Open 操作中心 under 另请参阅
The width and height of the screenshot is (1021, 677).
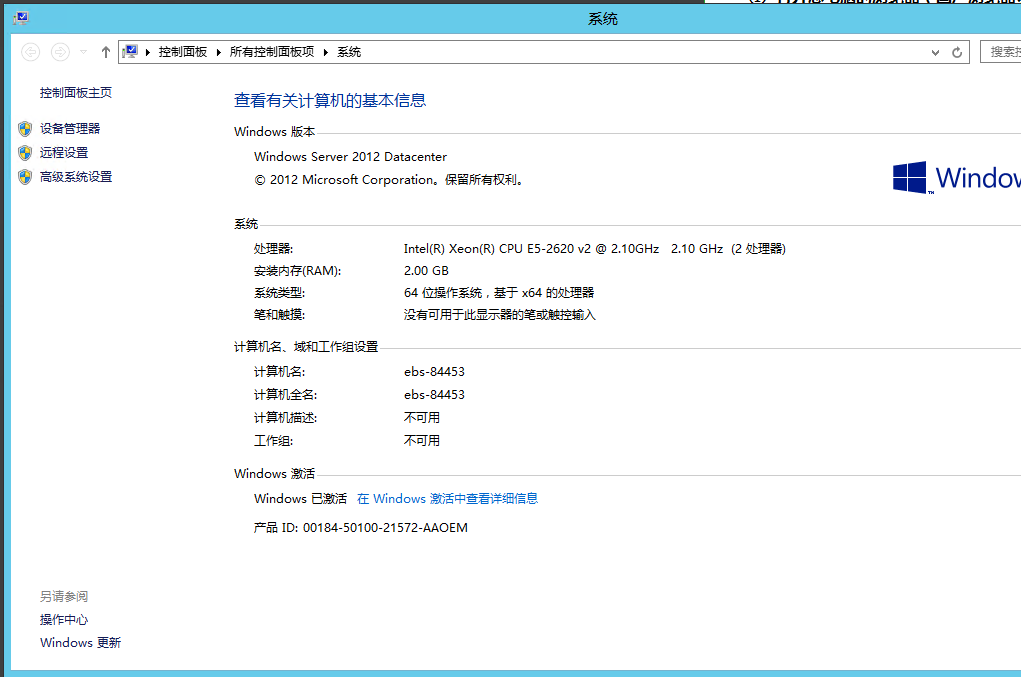[x=64, y=620]
